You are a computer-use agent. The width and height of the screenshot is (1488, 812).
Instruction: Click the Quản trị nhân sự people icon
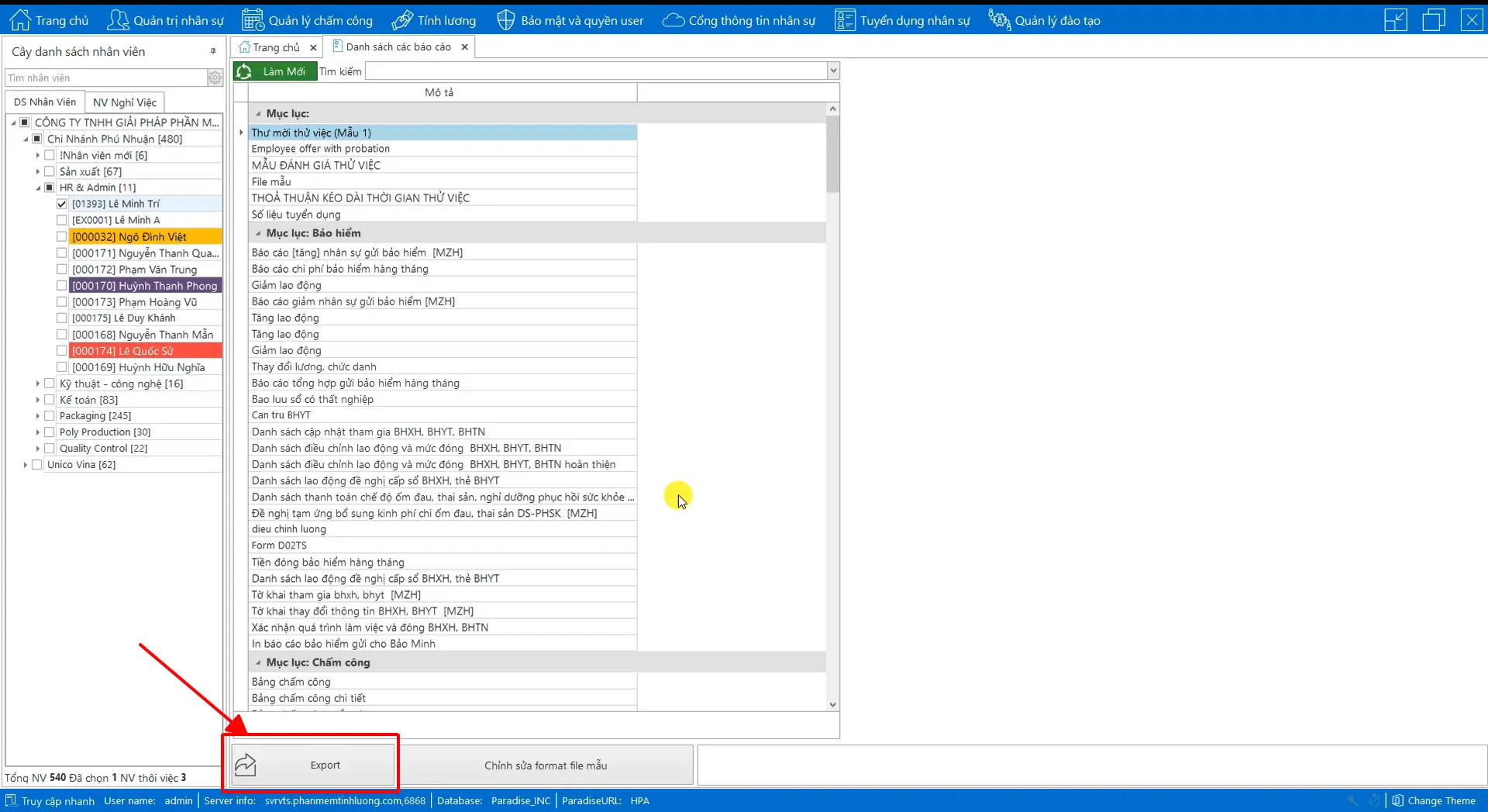(x=118, y=20)
